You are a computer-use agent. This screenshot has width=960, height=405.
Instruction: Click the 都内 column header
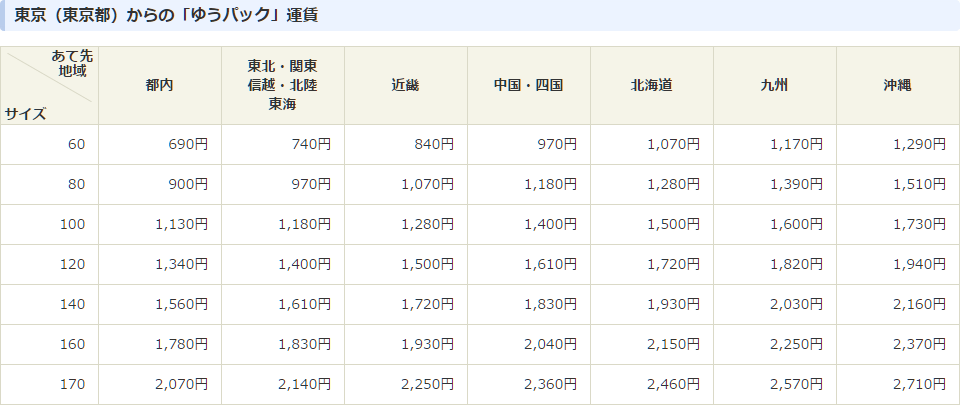click(159, 86)
